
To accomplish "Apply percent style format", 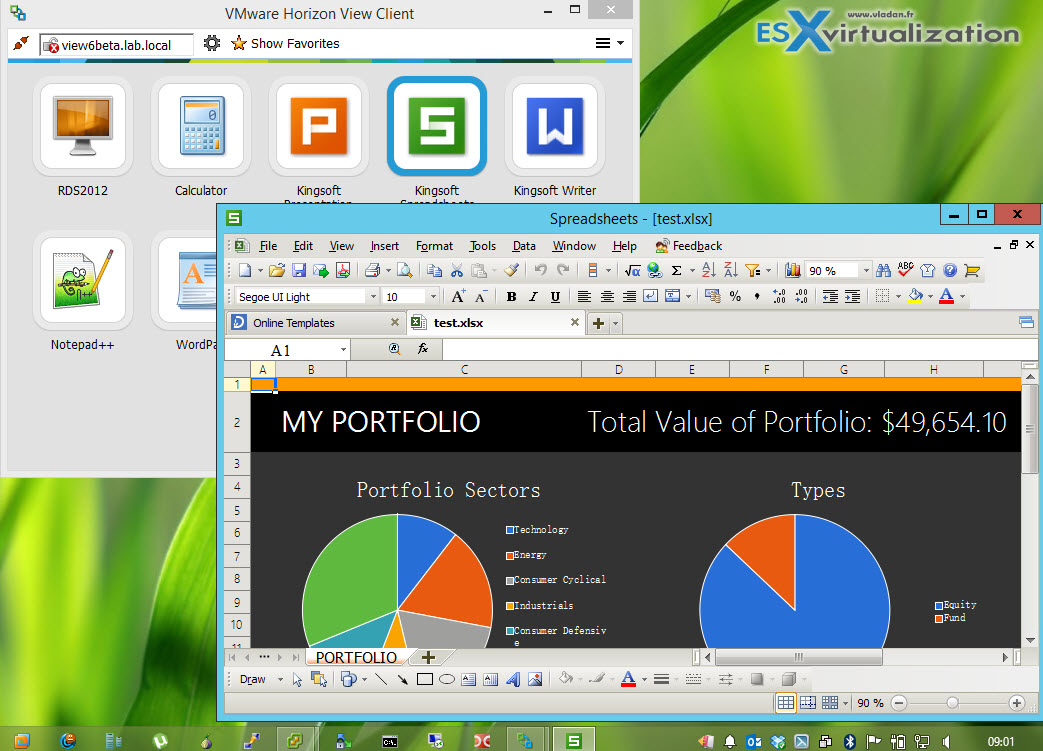I will click(x=735, y=297).
